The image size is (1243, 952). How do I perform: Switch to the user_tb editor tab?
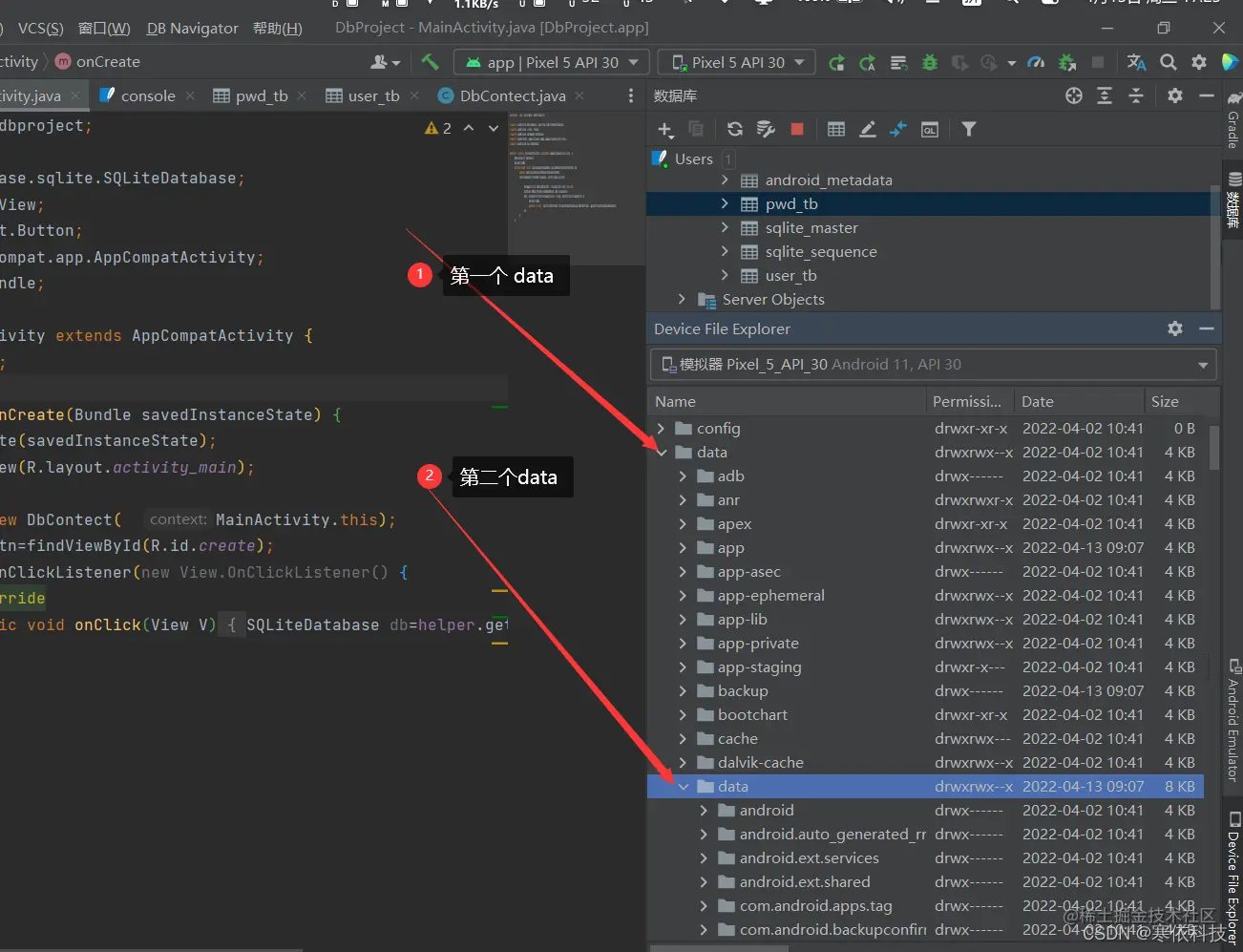373,95
